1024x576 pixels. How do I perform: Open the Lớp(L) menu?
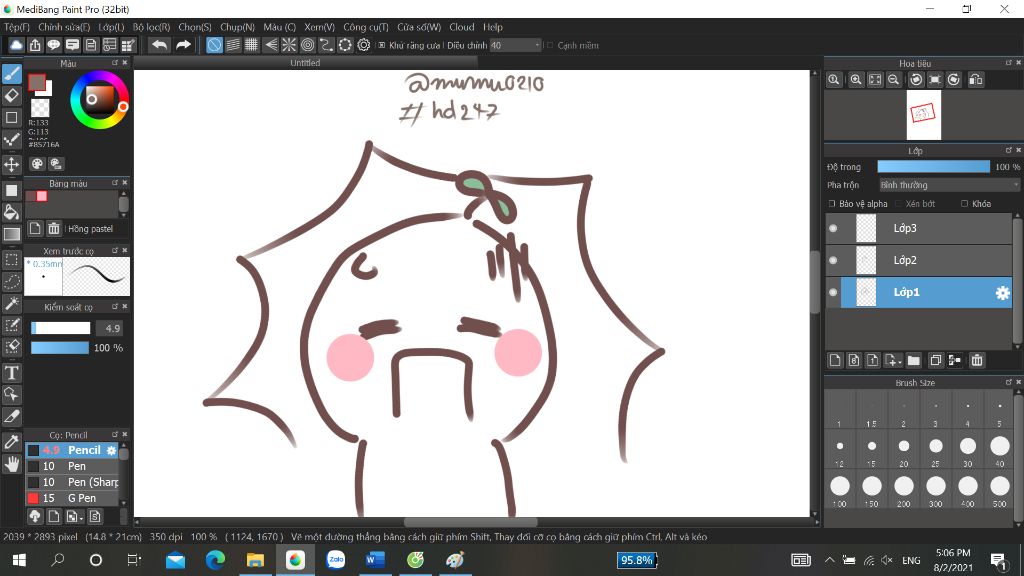point(111,27)
